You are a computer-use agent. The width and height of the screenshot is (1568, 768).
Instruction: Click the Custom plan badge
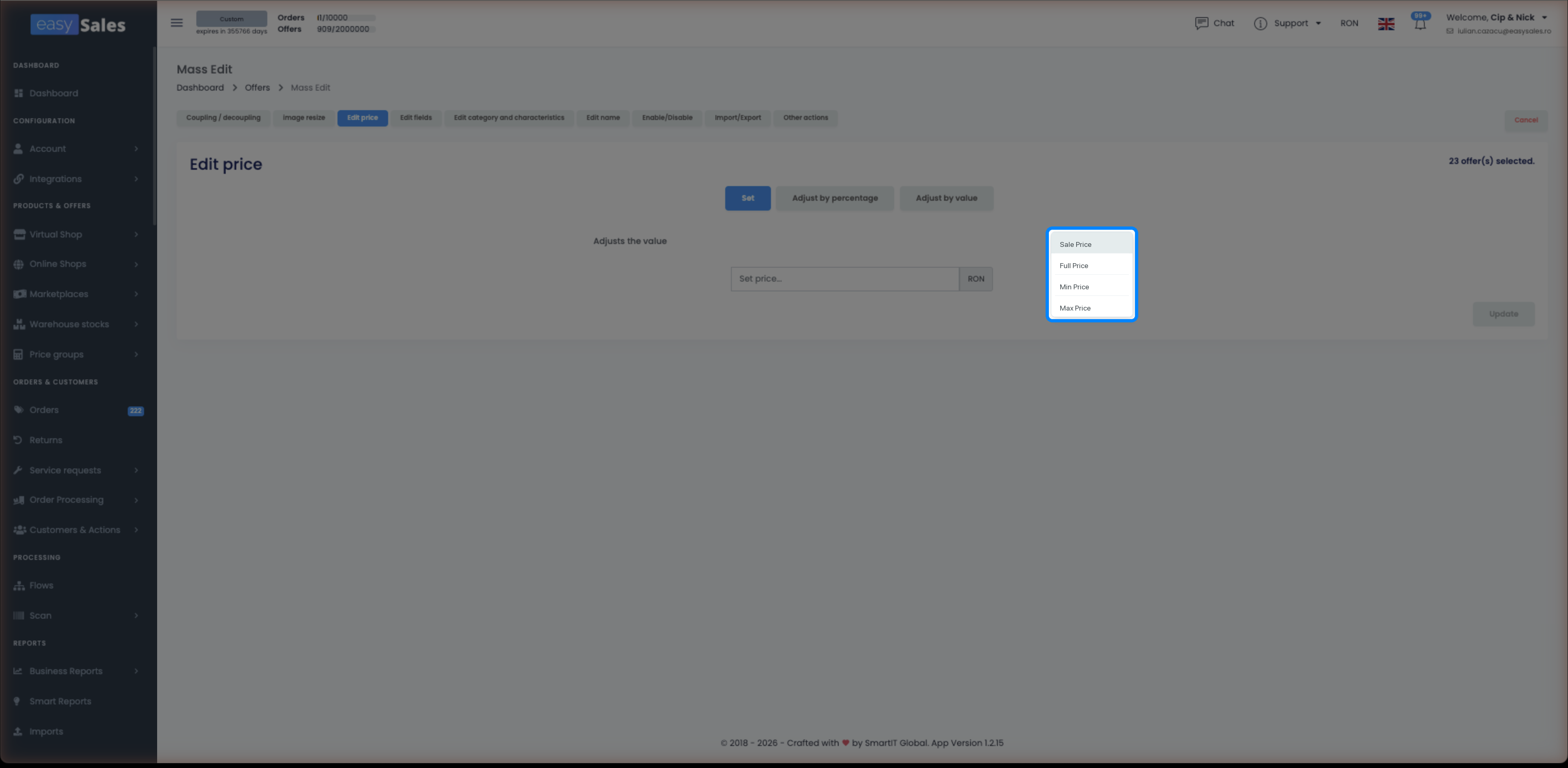pos(231,19)
